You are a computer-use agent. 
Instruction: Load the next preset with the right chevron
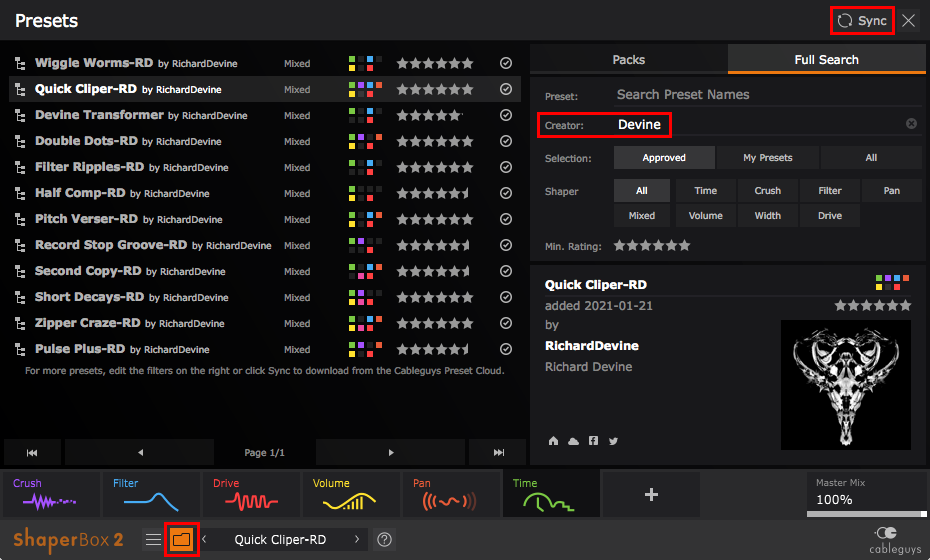(x=357, y=539)
